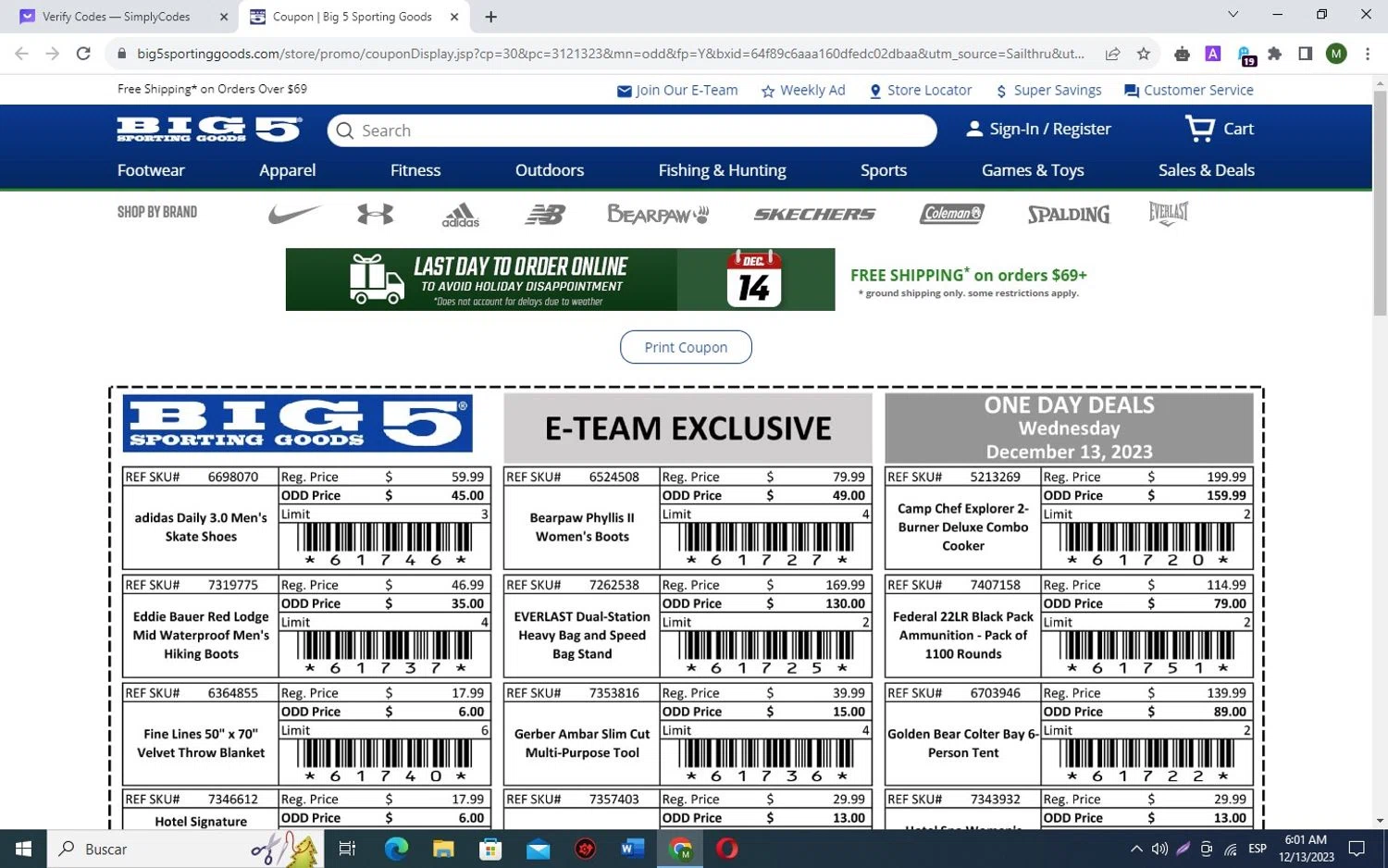Open the Sports menu
The image size is (1388, 868).
point(884,170)
